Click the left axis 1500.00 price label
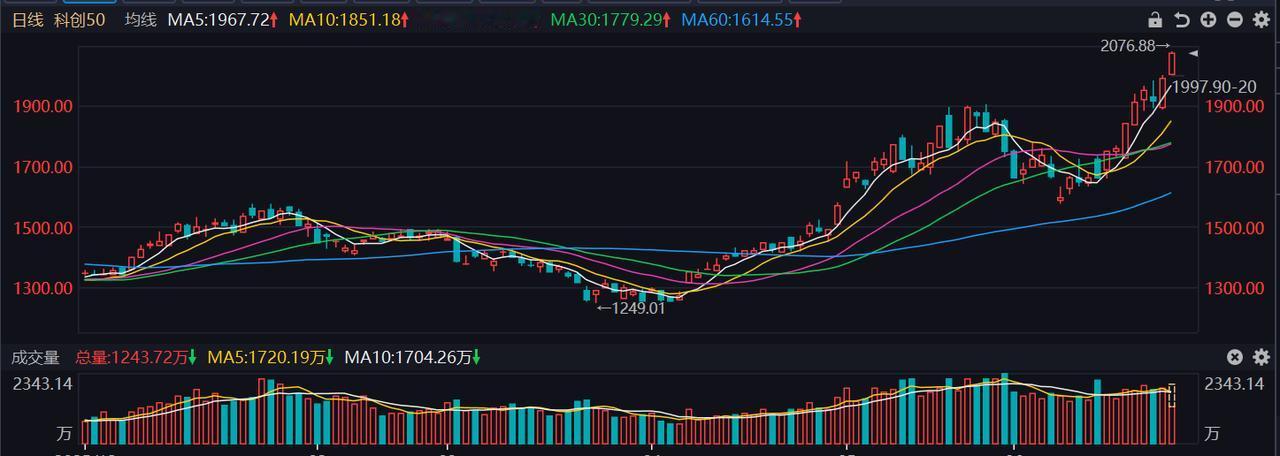 tap(43, 228)
